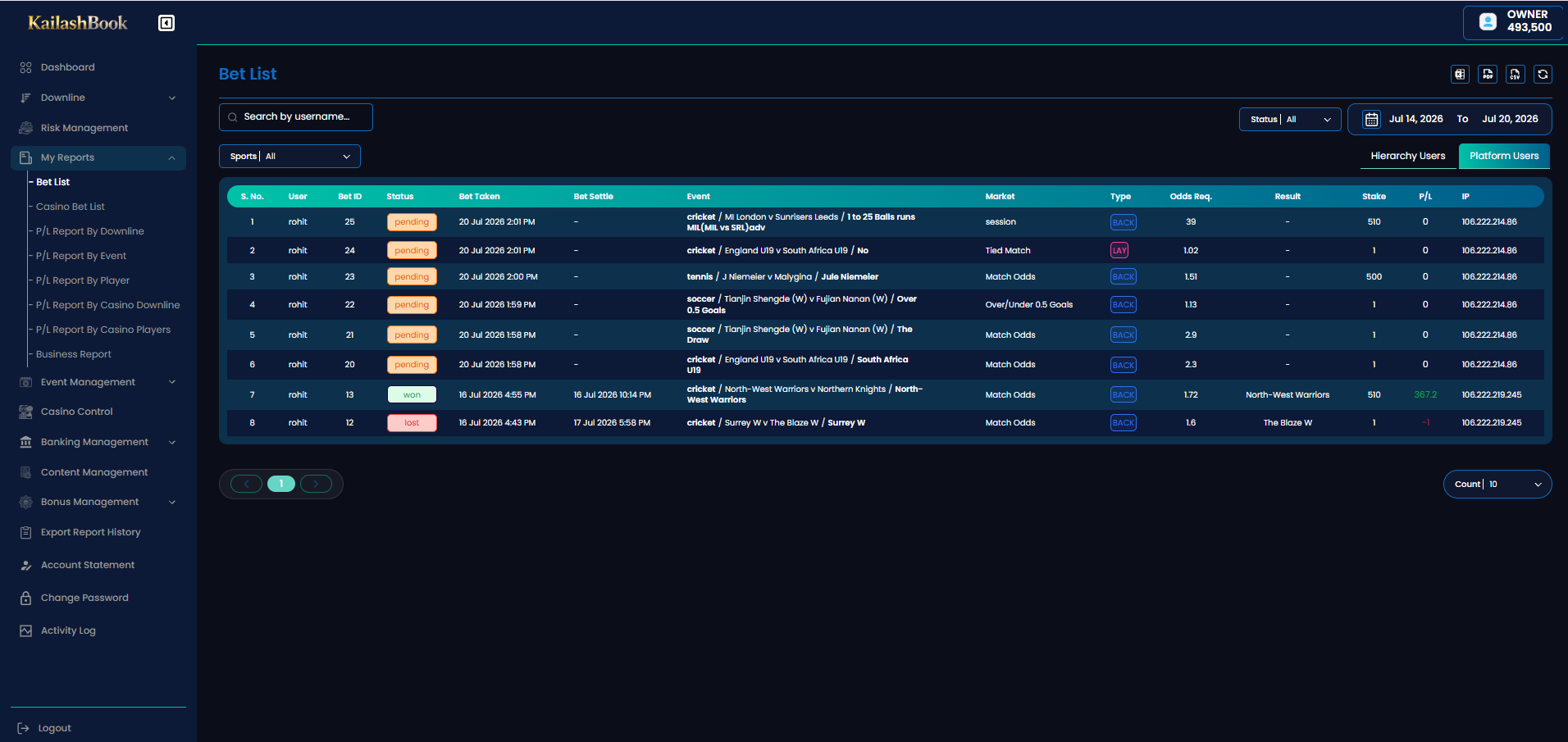Open Casino Bet List report
This screenshot has height=742, width=1568.
click(x=71, y=207)
